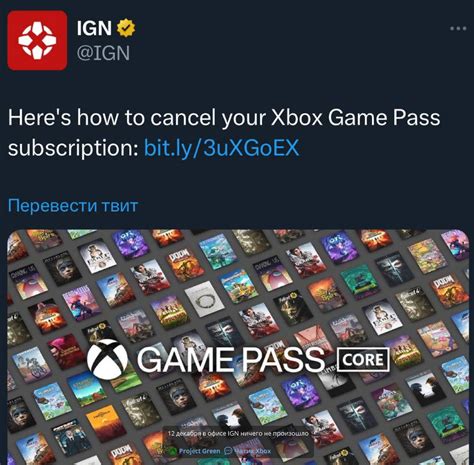Screen dimensions: 474x465
Task: Click the 12 декабря caption text
Action: point(238,434)
